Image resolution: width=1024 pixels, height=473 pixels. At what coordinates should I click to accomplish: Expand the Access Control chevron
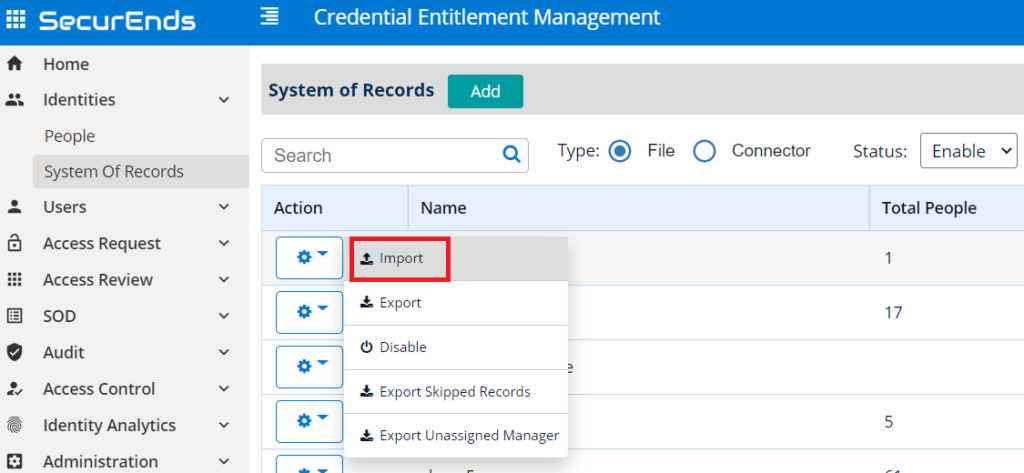point(224,389)
